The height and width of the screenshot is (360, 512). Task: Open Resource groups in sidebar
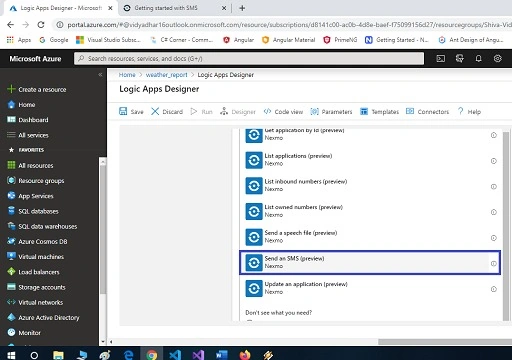pyautogui.click(x=36, y=181)
